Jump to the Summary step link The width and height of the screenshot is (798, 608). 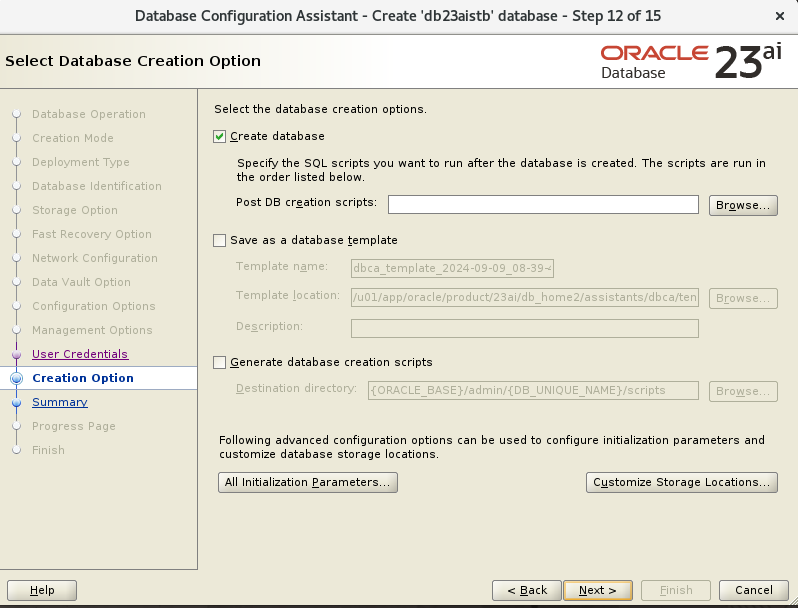60,402
